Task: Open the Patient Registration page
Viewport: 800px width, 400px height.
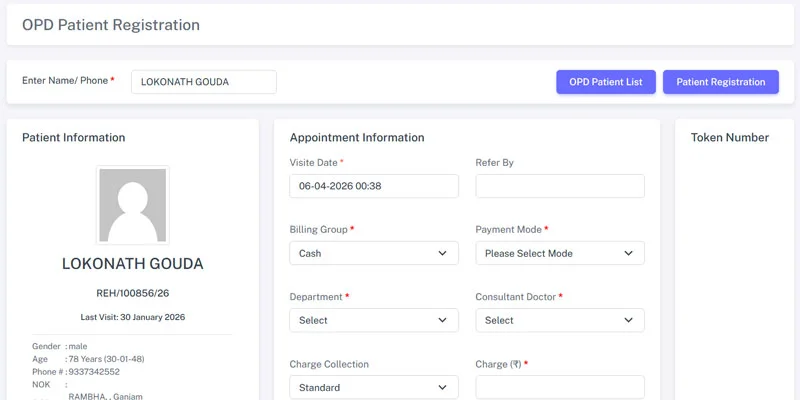Action: tap(720, 82)
